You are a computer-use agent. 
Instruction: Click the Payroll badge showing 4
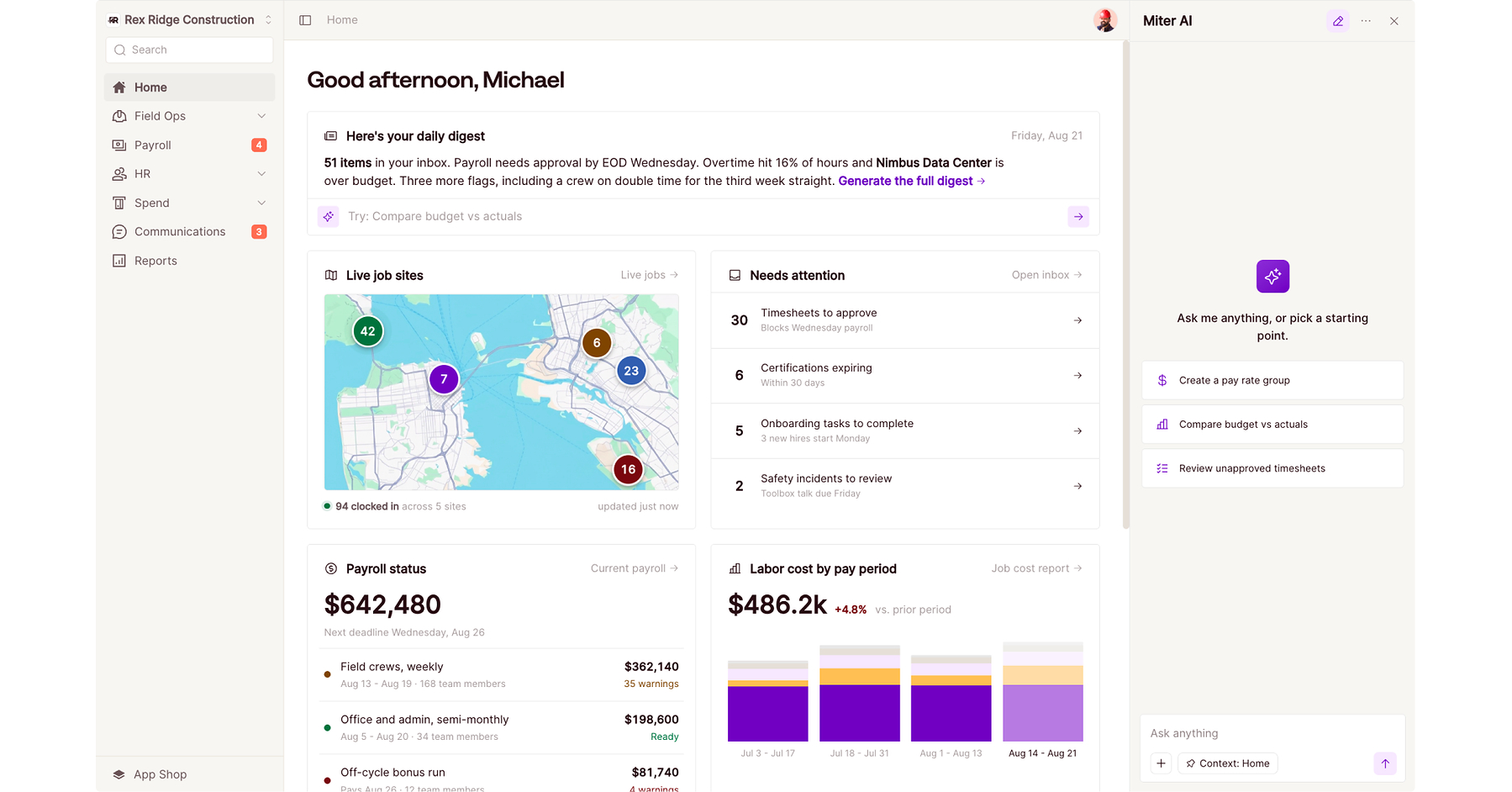[259, 145]
